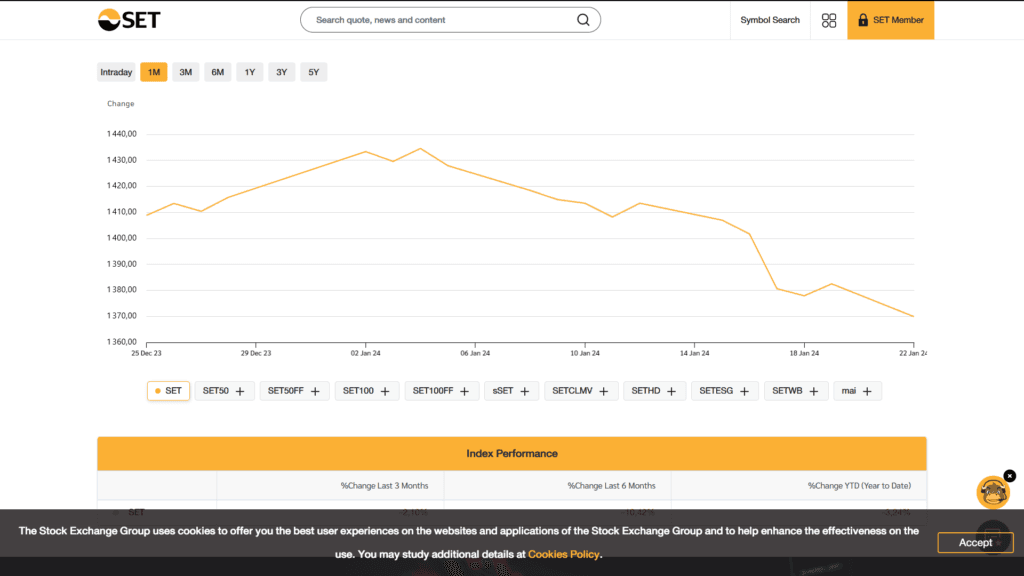Open the apps grid menu icon

(829, 20)
